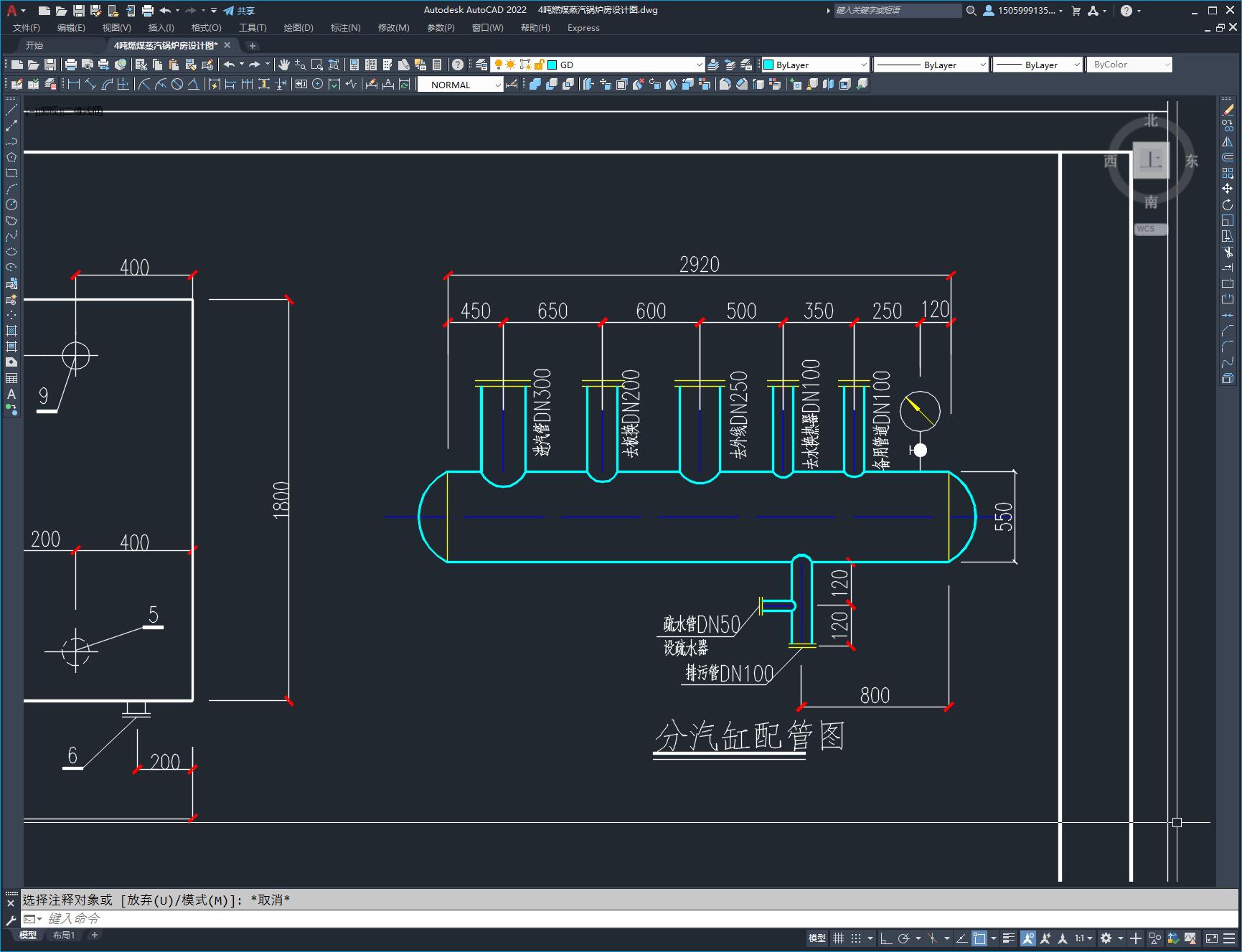
Task: Select the Linear dimension tool
Action: (74, 85)
